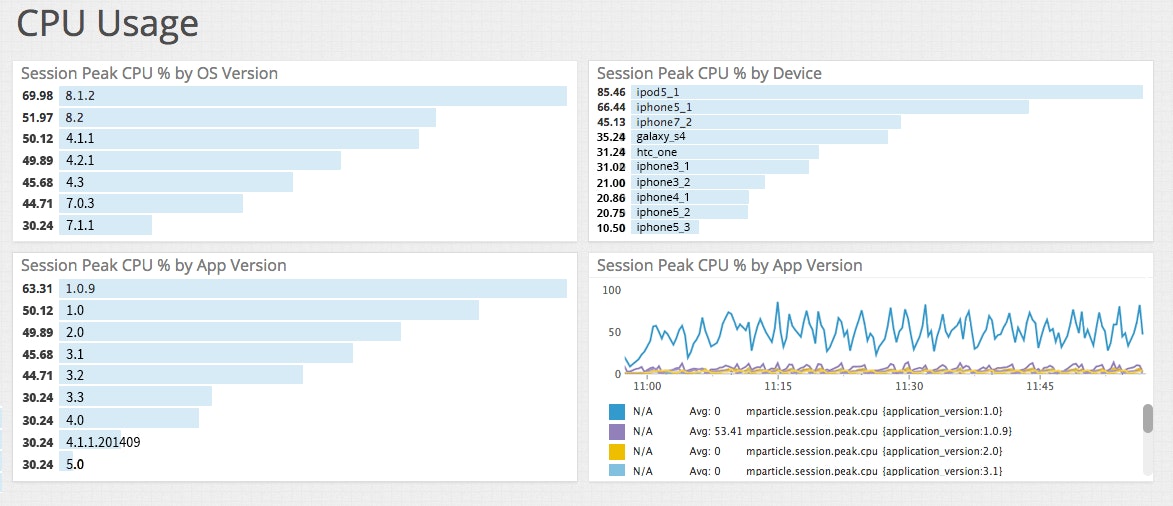Click the 7.1.1 OS version bar
1173x506 pixels.
click(106, 225)
